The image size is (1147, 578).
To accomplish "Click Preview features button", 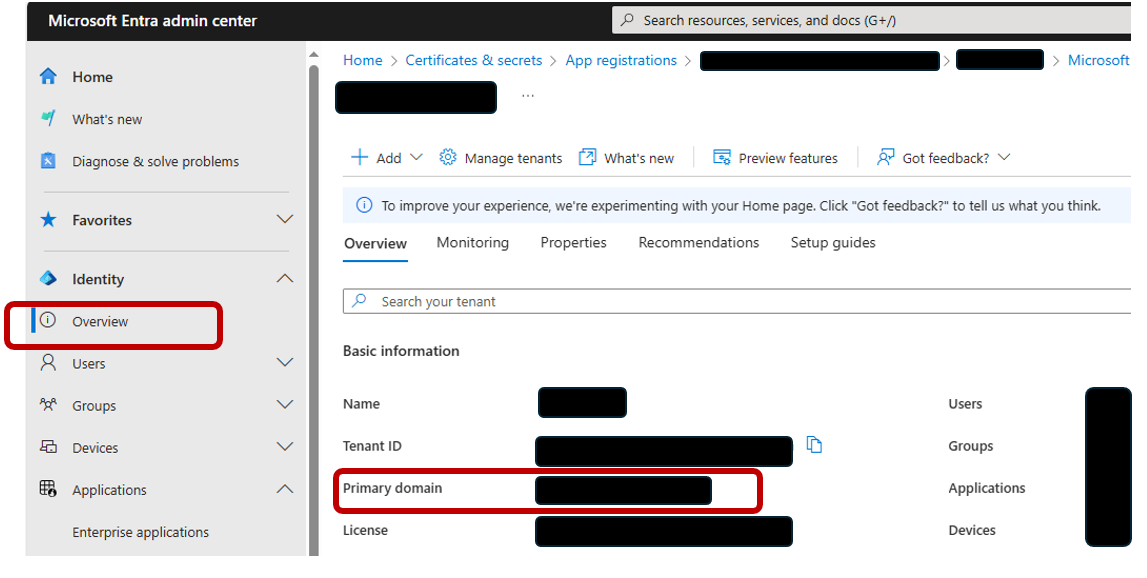I will (x=775, y=158).
